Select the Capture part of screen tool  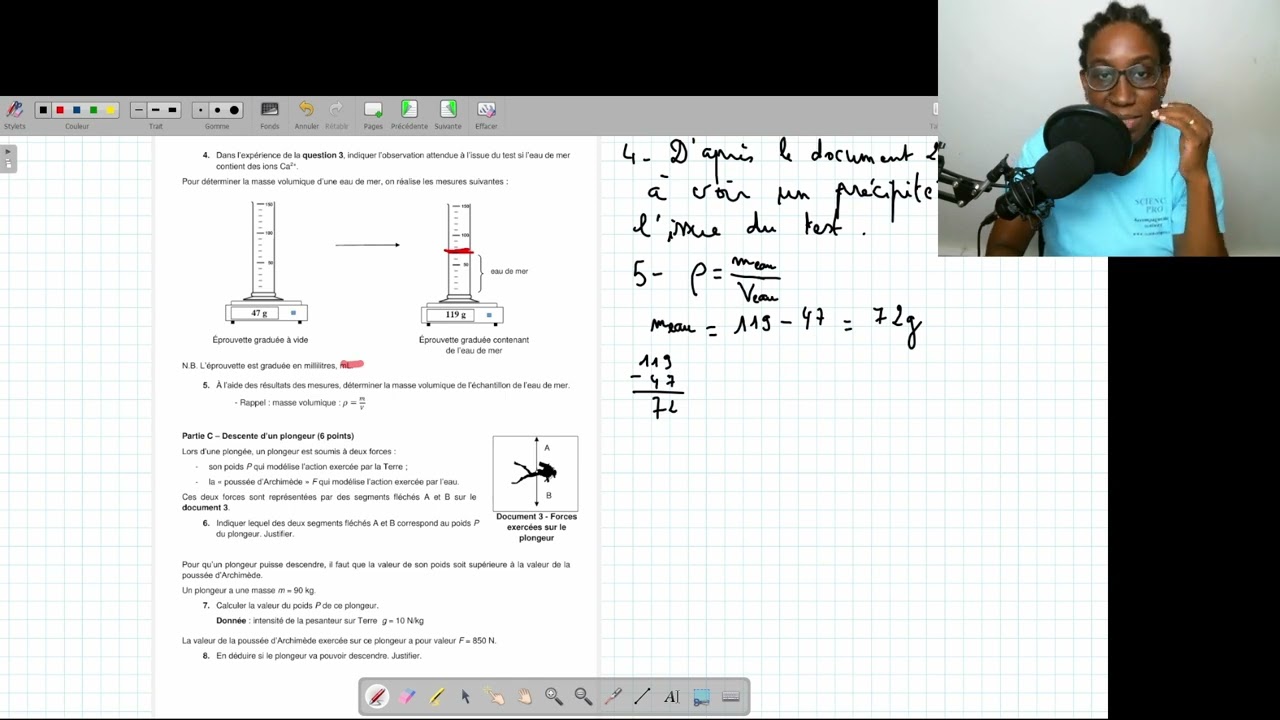pyautogui.click(x=701, y=697)
